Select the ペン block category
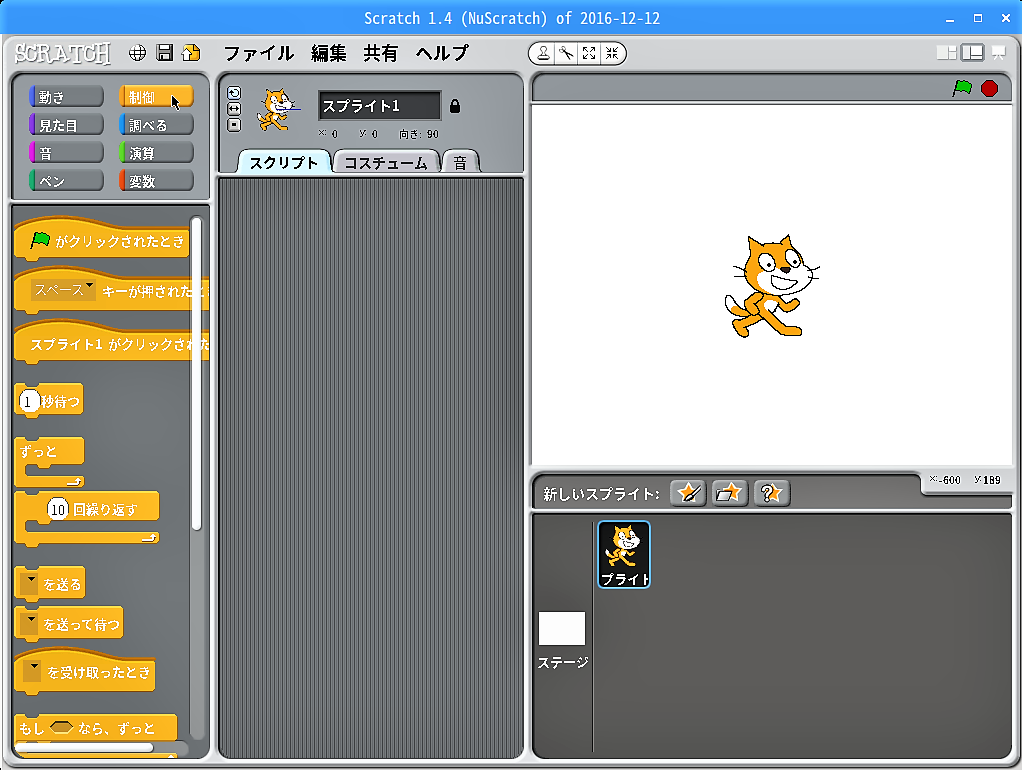Screen dimensions: 1022x770 (66, 181)
